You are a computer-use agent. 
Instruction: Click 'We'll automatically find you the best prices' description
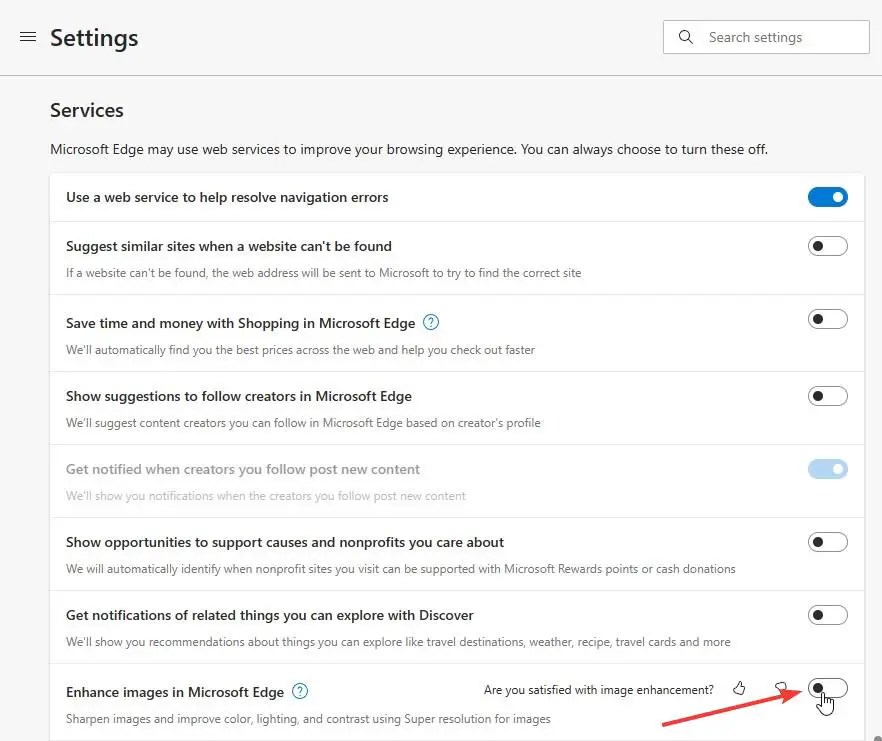point(300,350)
